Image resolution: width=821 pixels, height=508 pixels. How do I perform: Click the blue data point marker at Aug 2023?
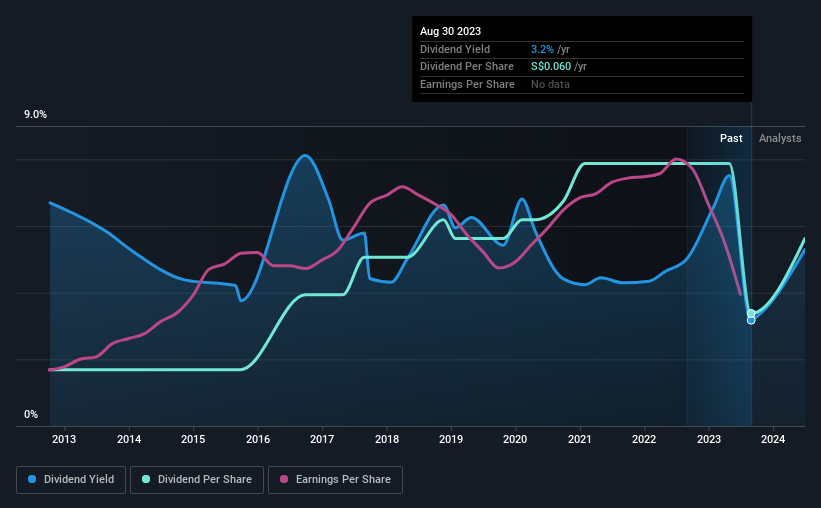tap(751, 320)
